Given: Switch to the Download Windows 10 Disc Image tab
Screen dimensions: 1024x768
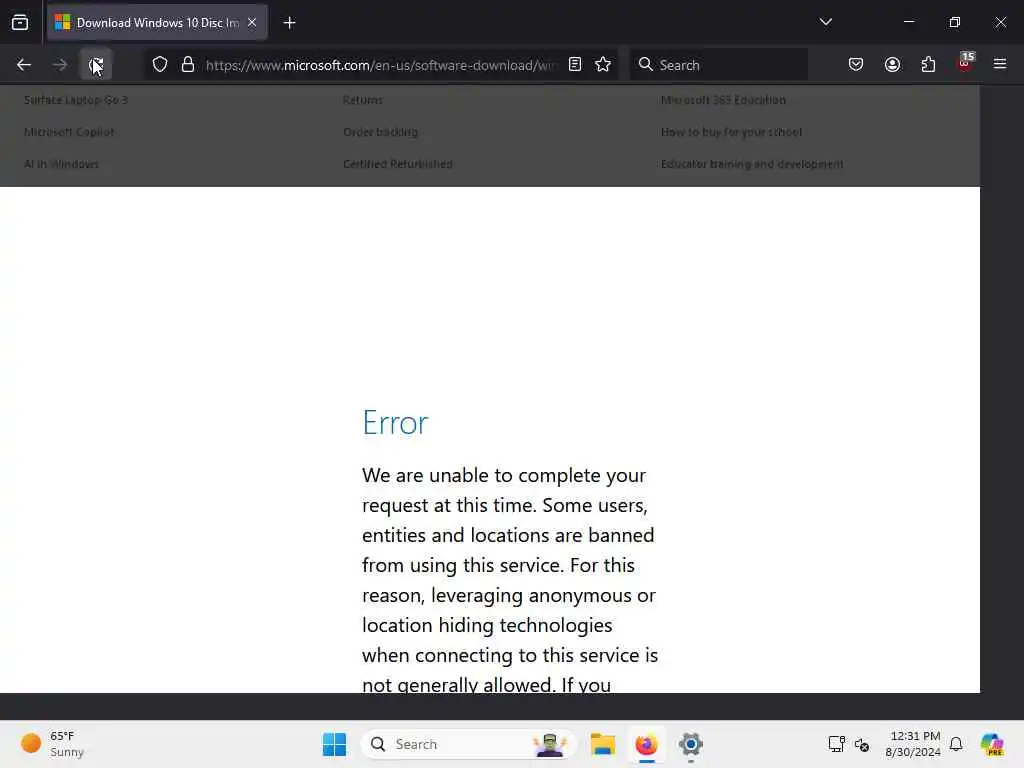Looking at the screenshot, I should pyautogui.click(x=157, y=22).
